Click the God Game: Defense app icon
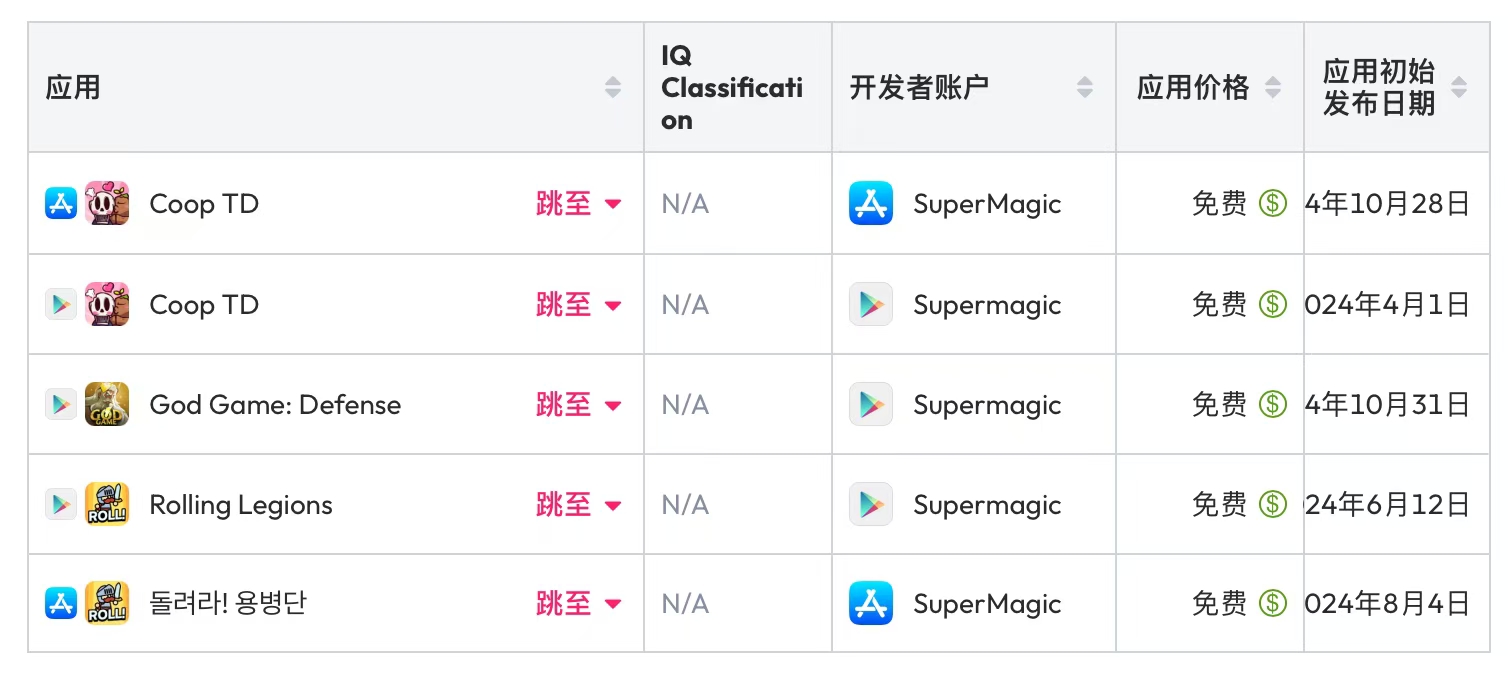This screenshot has height=677, width=1508. pos(107,404)
